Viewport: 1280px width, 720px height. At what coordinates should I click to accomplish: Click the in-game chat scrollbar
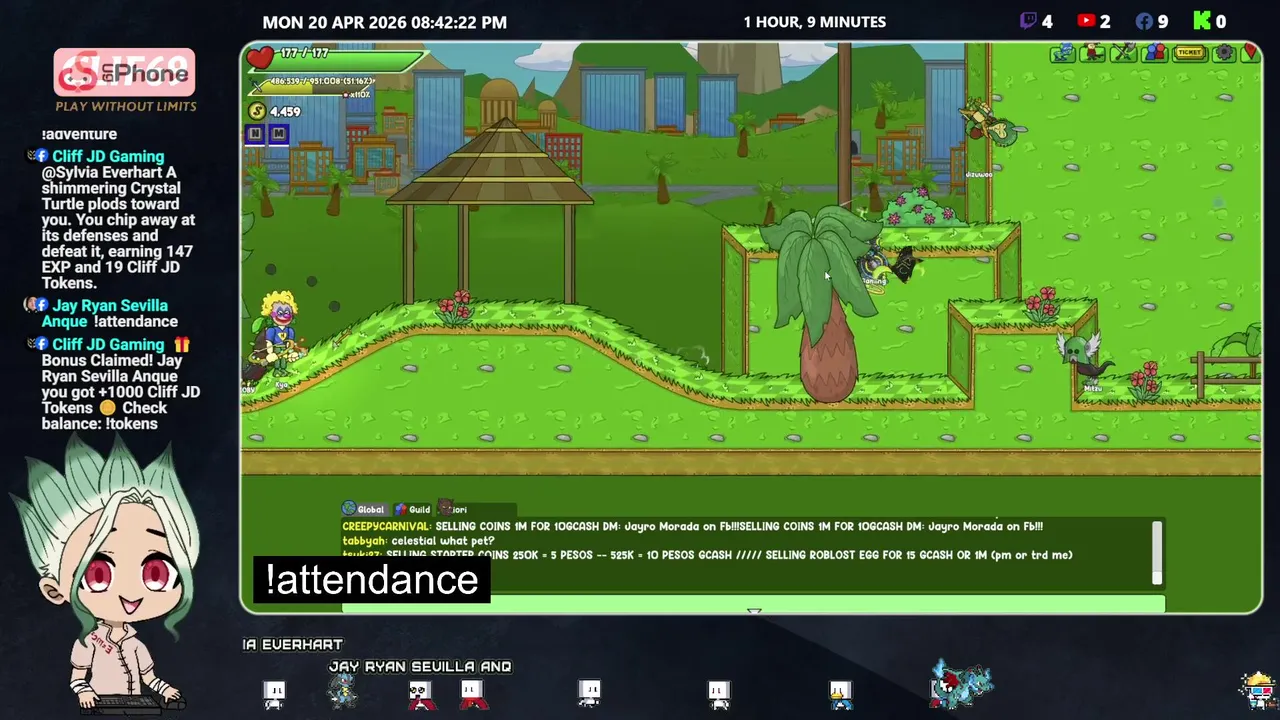(1157, 552)
